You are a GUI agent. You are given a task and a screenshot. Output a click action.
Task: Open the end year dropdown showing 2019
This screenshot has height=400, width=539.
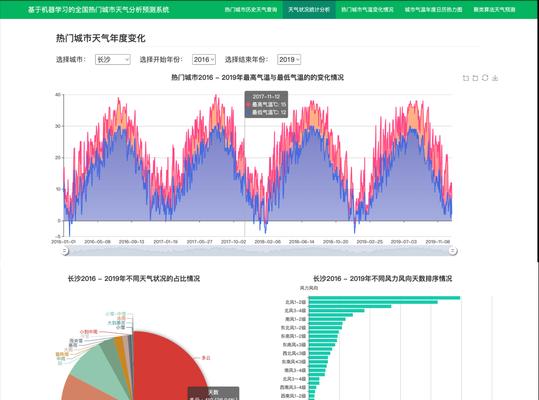tap(289, 59)
